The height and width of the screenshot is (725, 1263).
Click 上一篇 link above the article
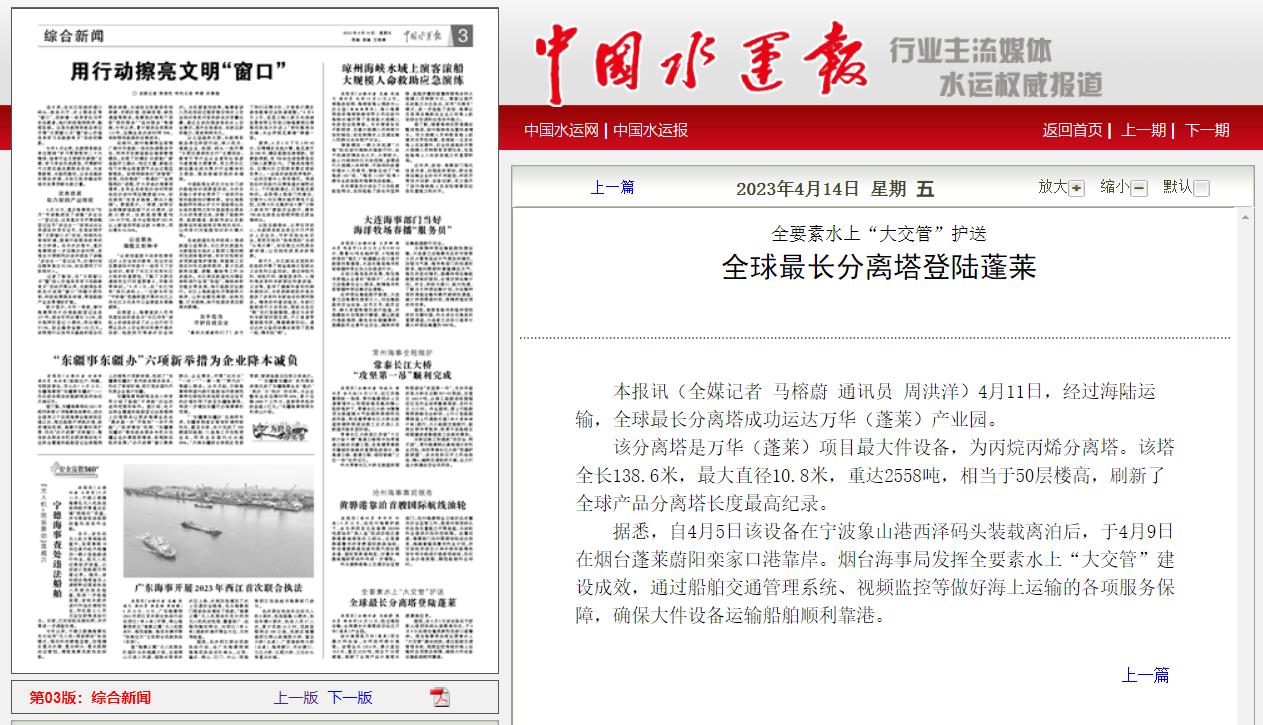612,187
